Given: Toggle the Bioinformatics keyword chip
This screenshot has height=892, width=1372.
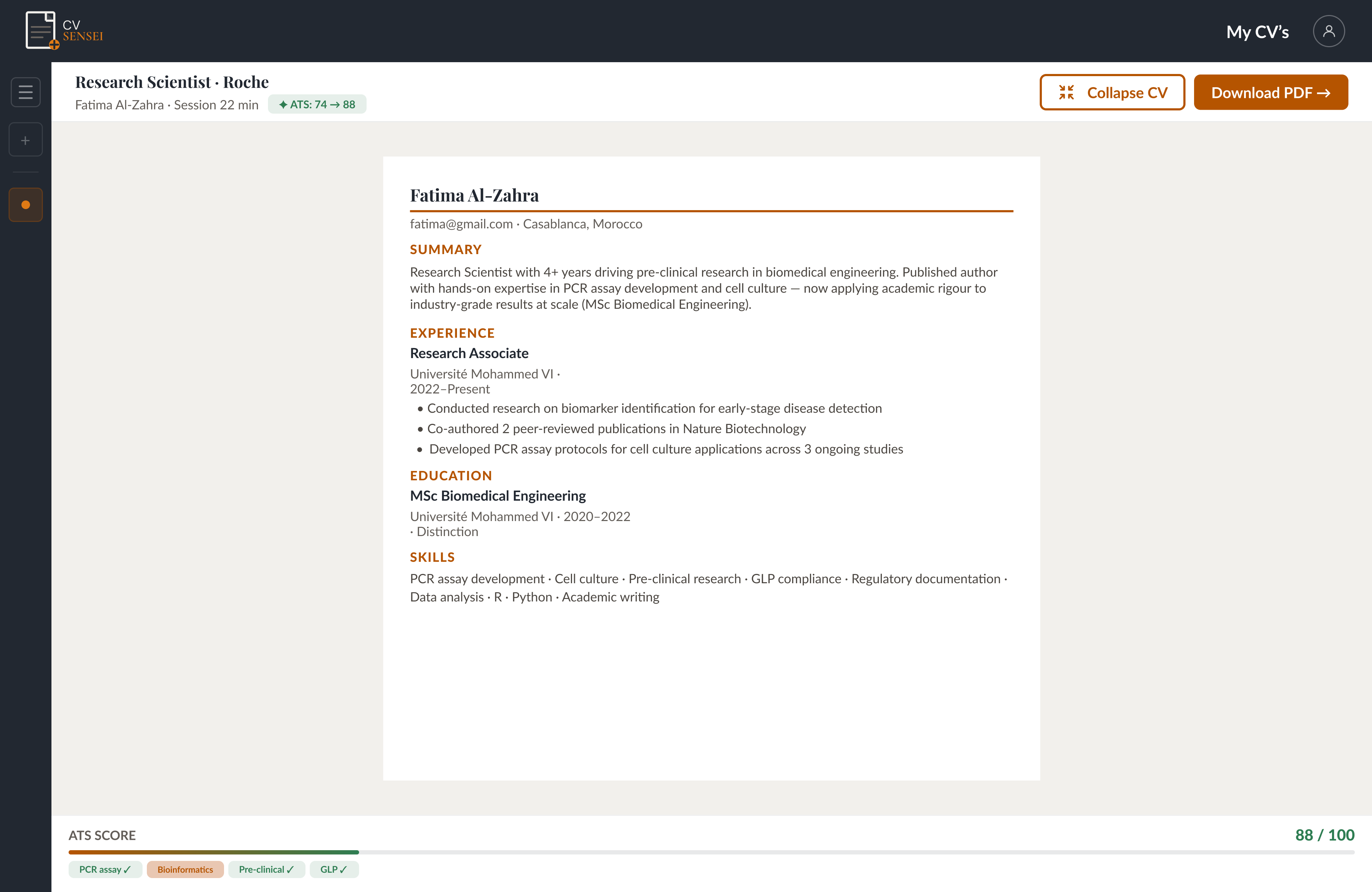Looking at the screenshot, I should [x=185, y=869].
